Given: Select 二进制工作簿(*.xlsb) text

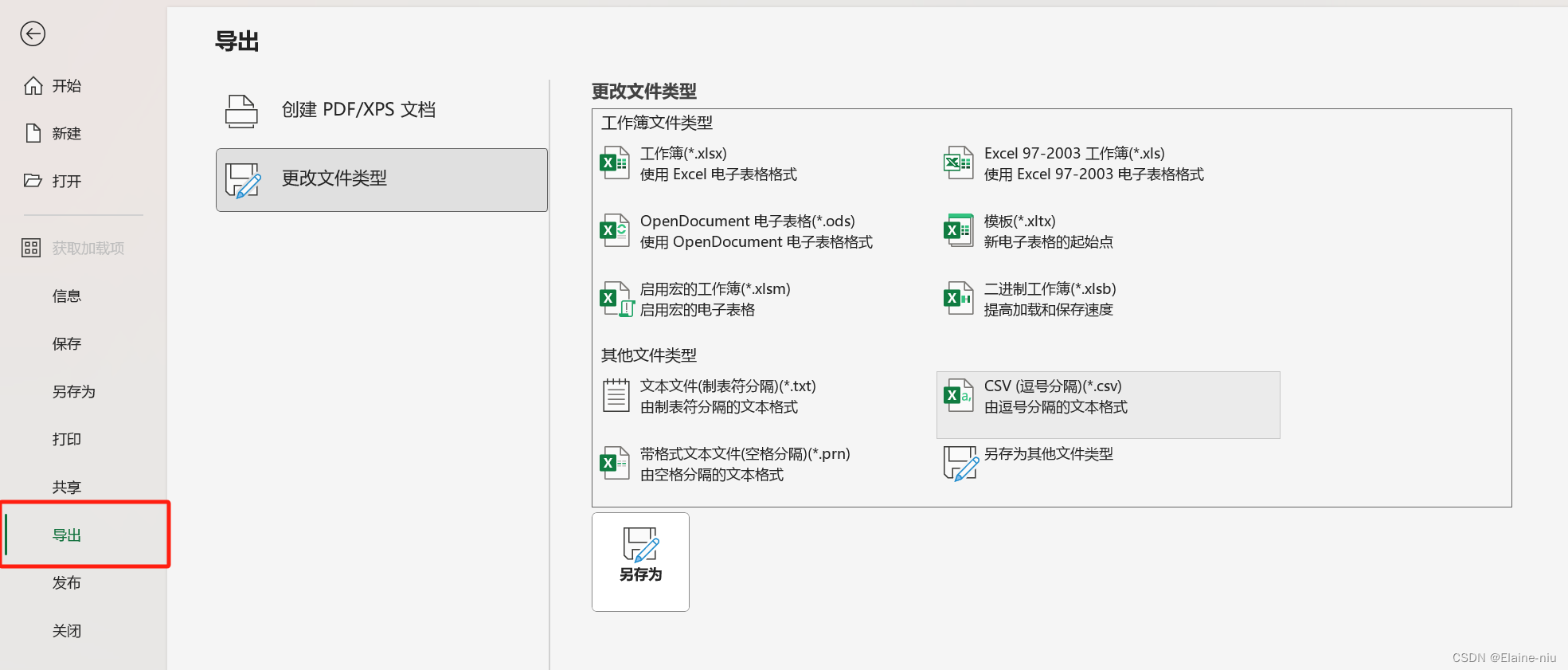Looking at the screenshot, I should click(1050, 288).
